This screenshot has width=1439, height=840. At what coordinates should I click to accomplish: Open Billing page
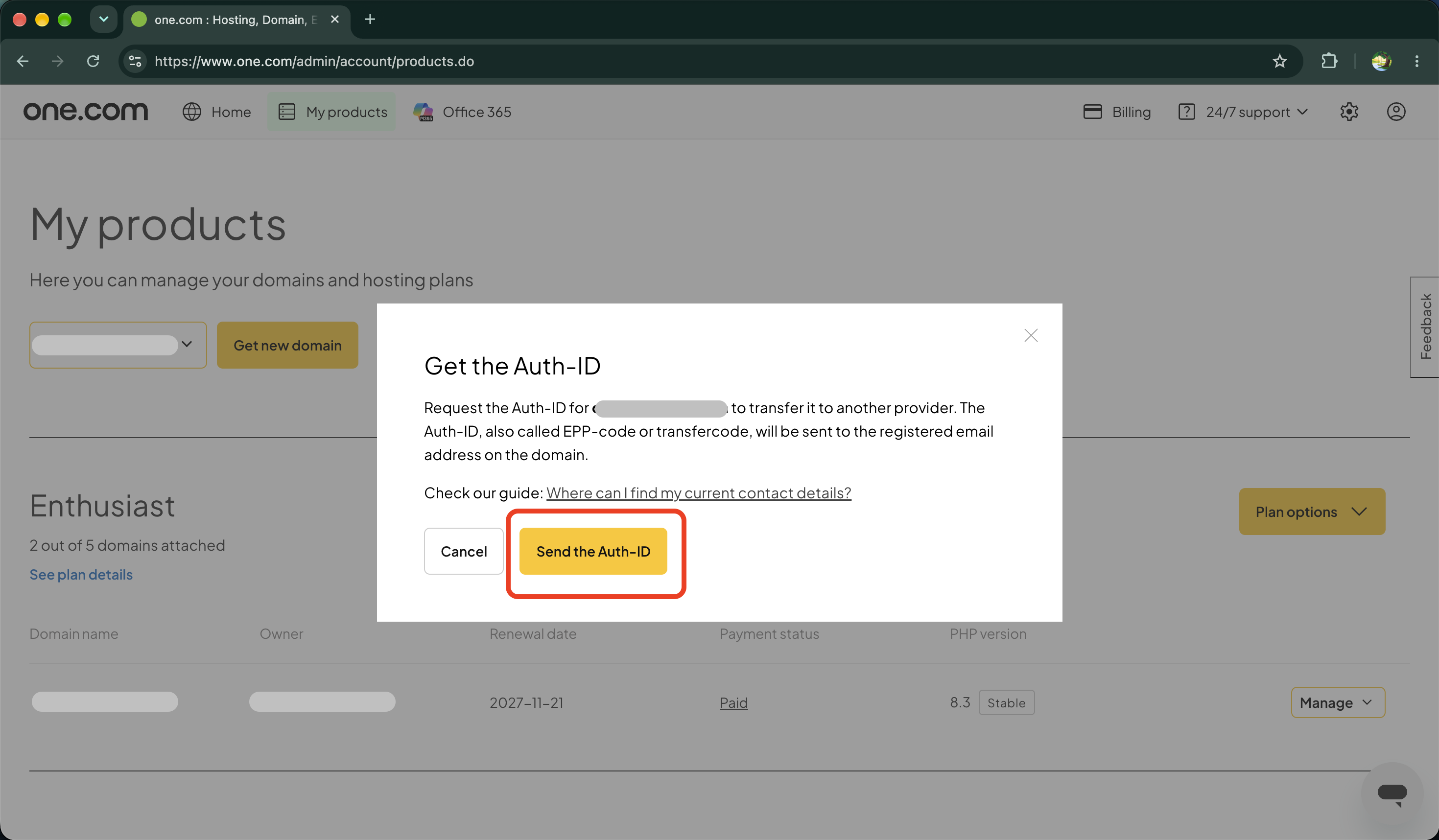click(1117, 112)
